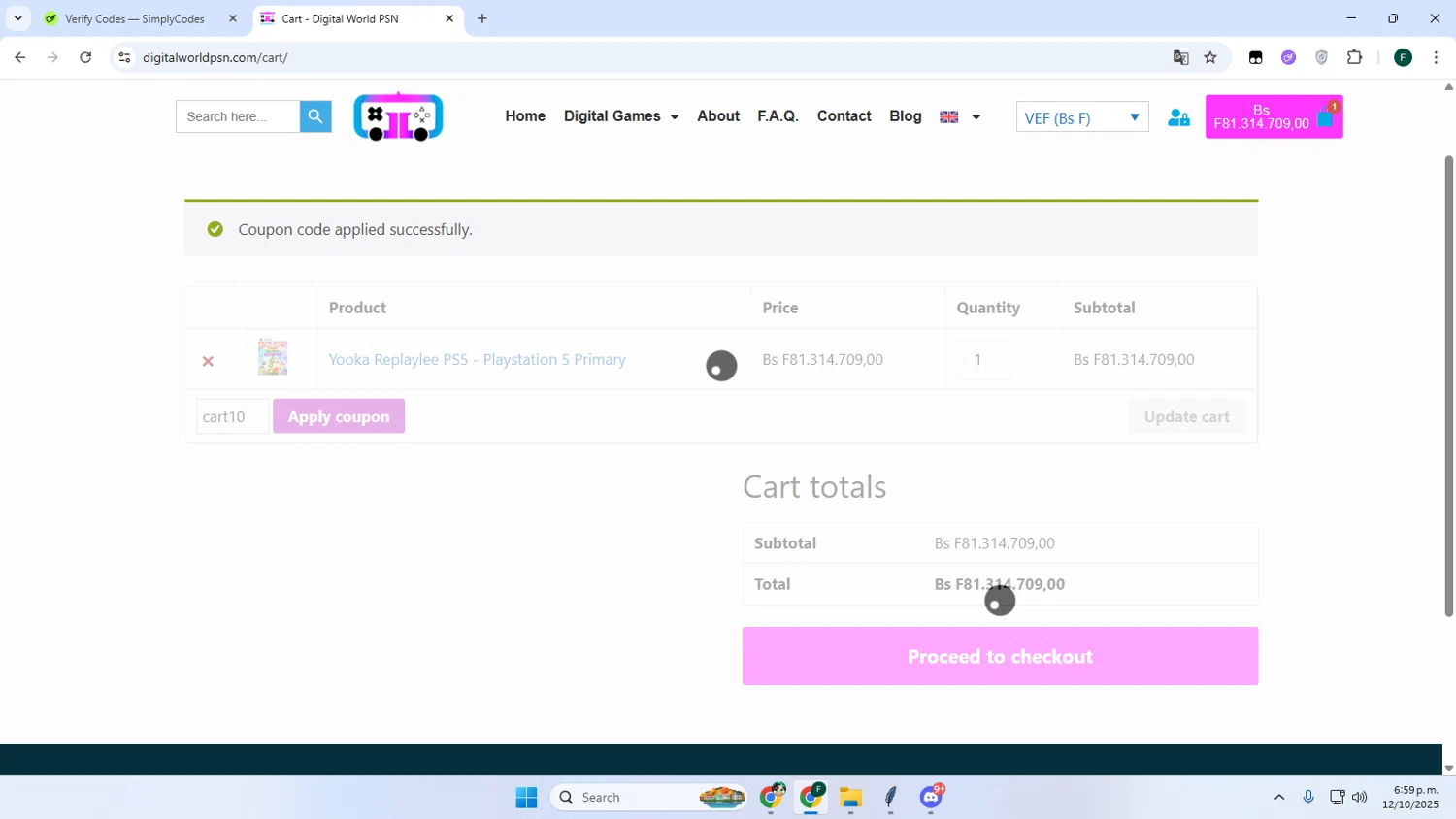The width and height of the screenshot is (1456, 819).
Task: Click the Apply coupon button
Action: pyautogui.click(x=339, y=416)
